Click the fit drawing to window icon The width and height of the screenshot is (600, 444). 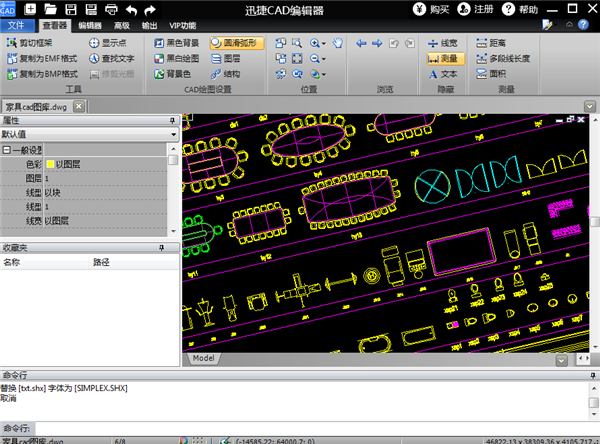(x=297, y=59)
